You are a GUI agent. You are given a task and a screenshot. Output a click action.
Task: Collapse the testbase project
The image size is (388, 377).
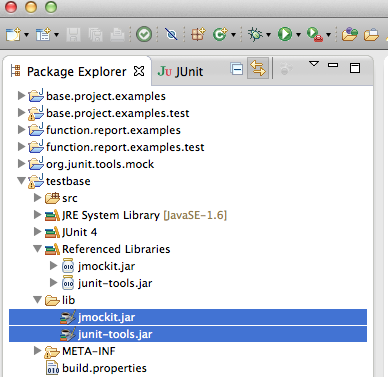21,181
